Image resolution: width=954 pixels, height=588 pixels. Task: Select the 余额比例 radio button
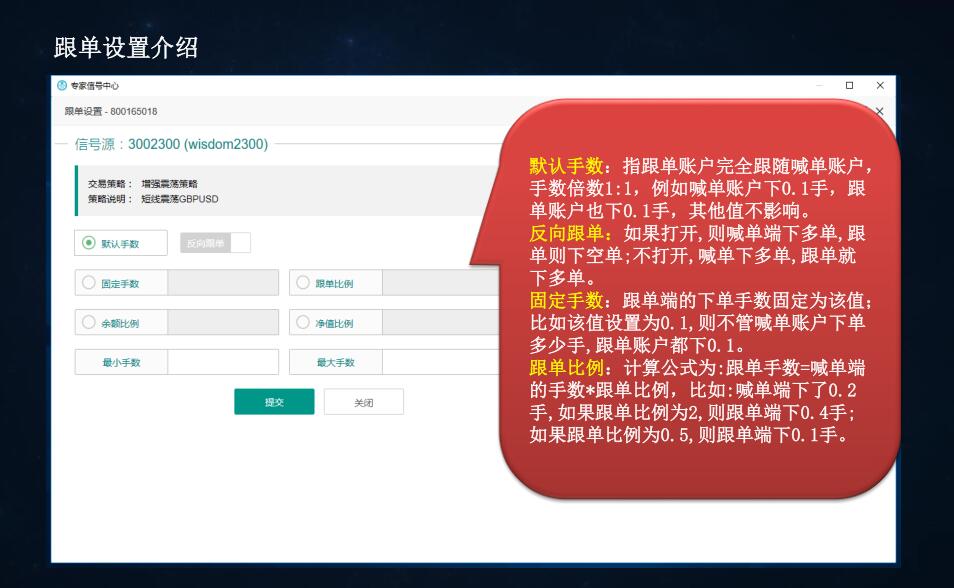(x=88, y=323)
